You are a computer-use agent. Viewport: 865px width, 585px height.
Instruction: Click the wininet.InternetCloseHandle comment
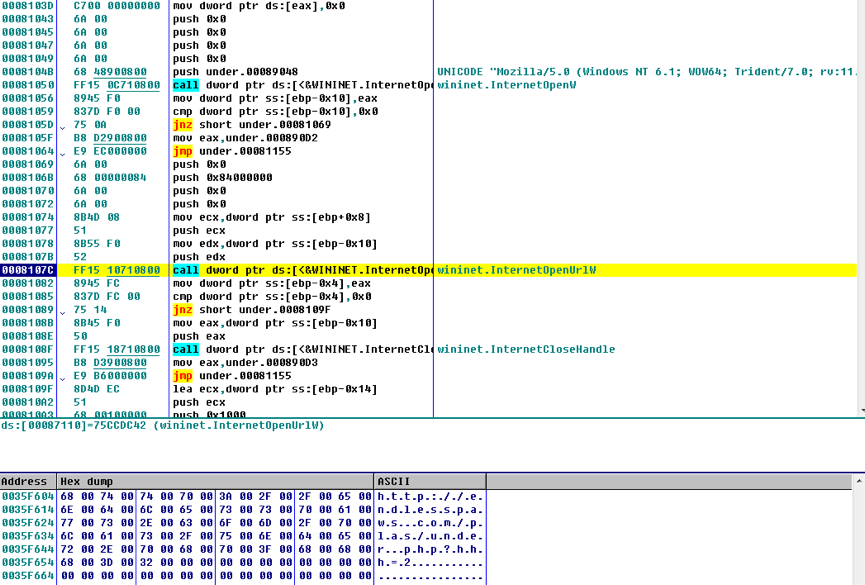(526, 349)
